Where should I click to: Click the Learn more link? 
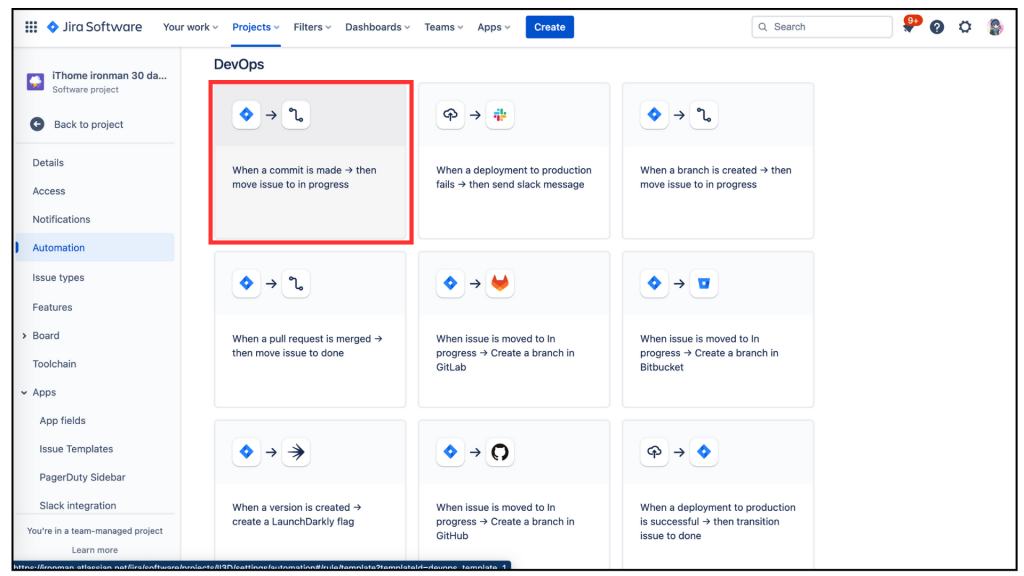click(x=95, y=550)
